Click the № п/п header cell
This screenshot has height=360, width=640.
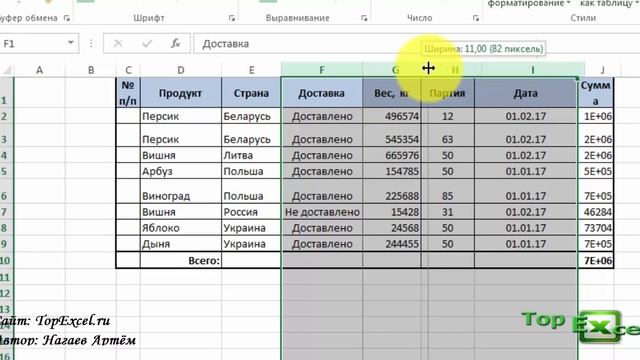[128, 93]
